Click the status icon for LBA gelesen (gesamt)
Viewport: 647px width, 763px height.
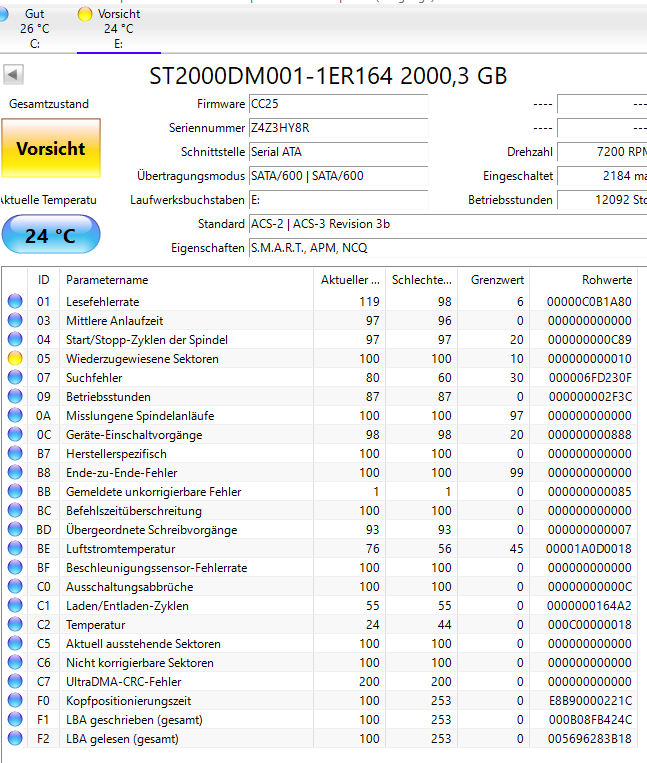click(15, 738)
